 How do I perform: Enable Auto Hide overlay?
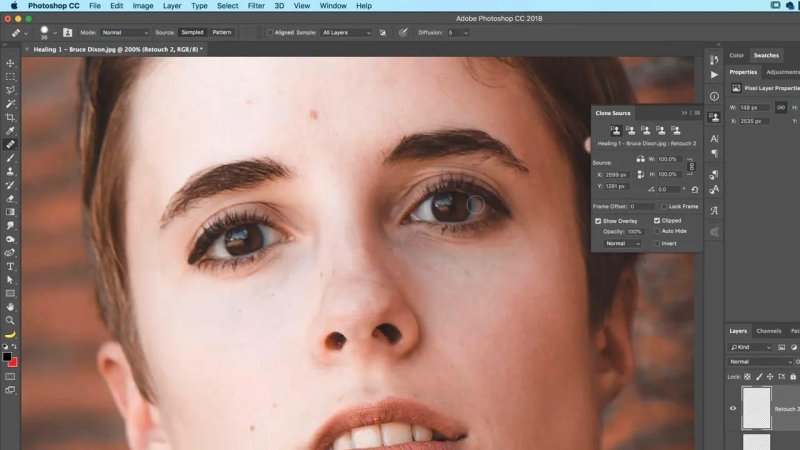pos(657,231)
